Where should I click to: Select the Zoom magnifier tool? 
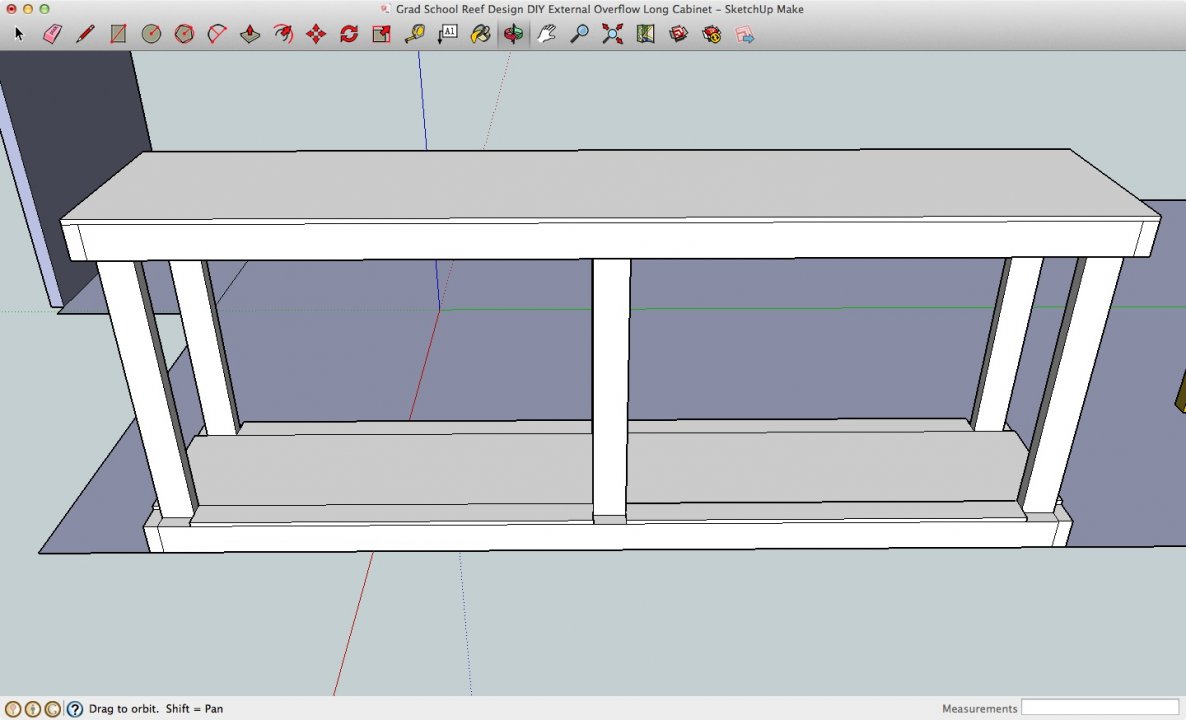coord(579,34)
